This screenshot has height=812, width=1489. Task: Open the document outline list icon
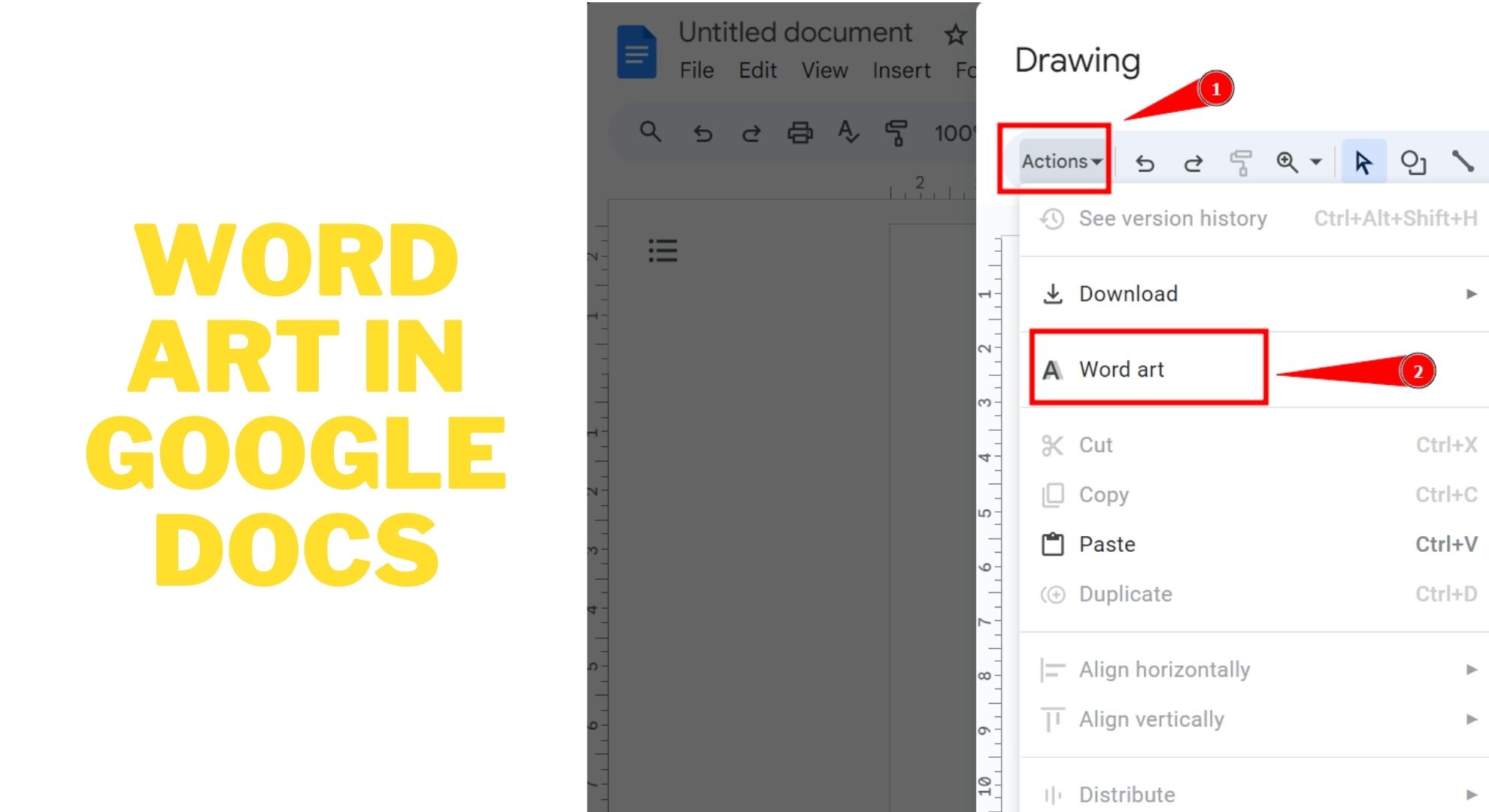[x=663, y=250]
